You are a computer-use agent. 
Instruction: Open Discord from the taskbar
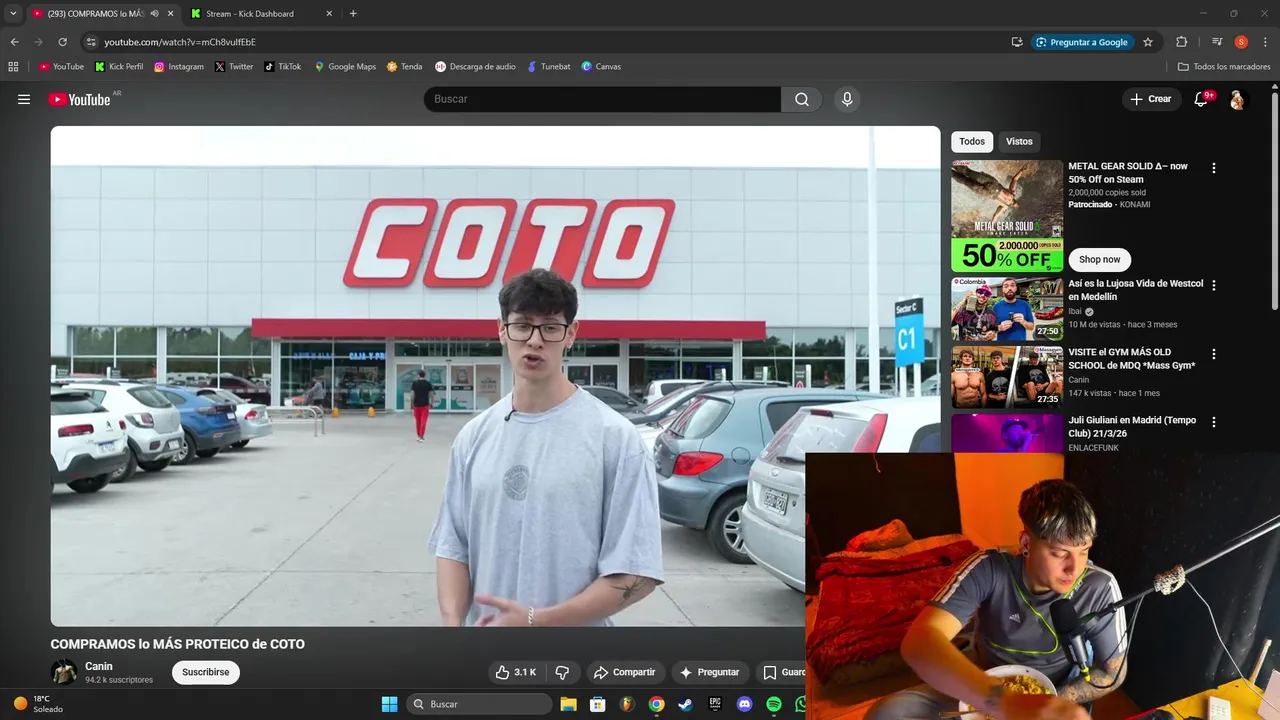(x=744, y=704)
